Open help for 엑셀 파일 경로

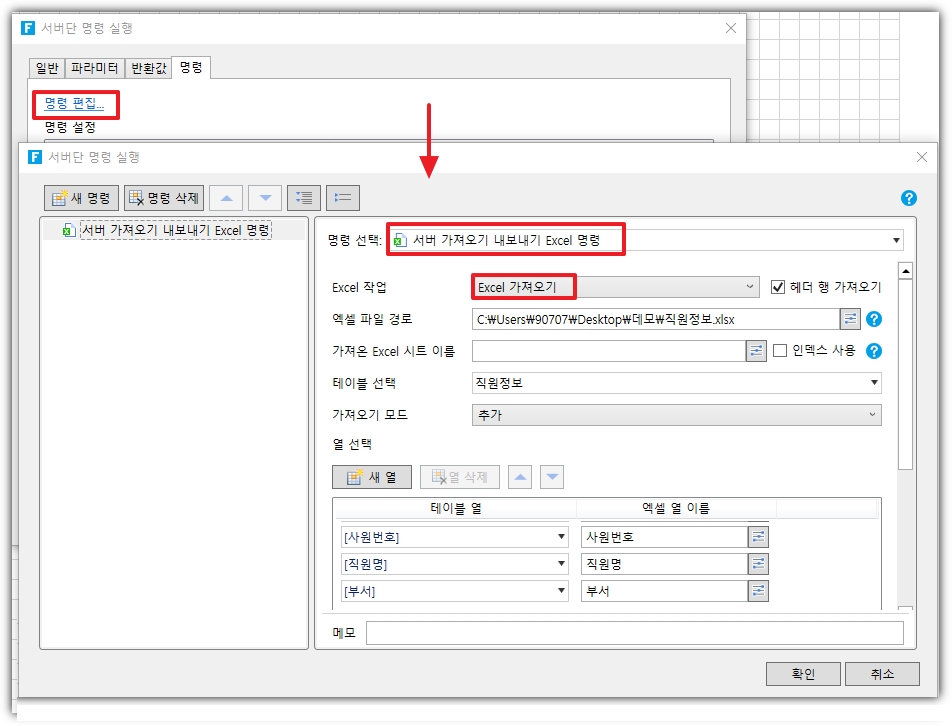click(x=874, y=319)
